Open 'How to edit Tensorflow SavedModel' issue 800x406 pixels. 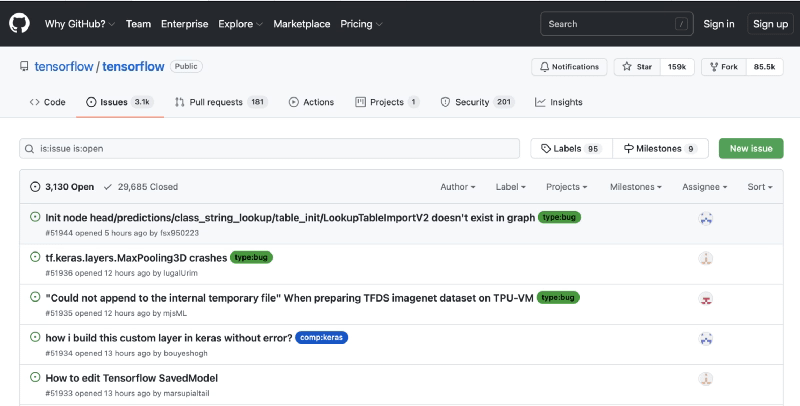point(131,378)
